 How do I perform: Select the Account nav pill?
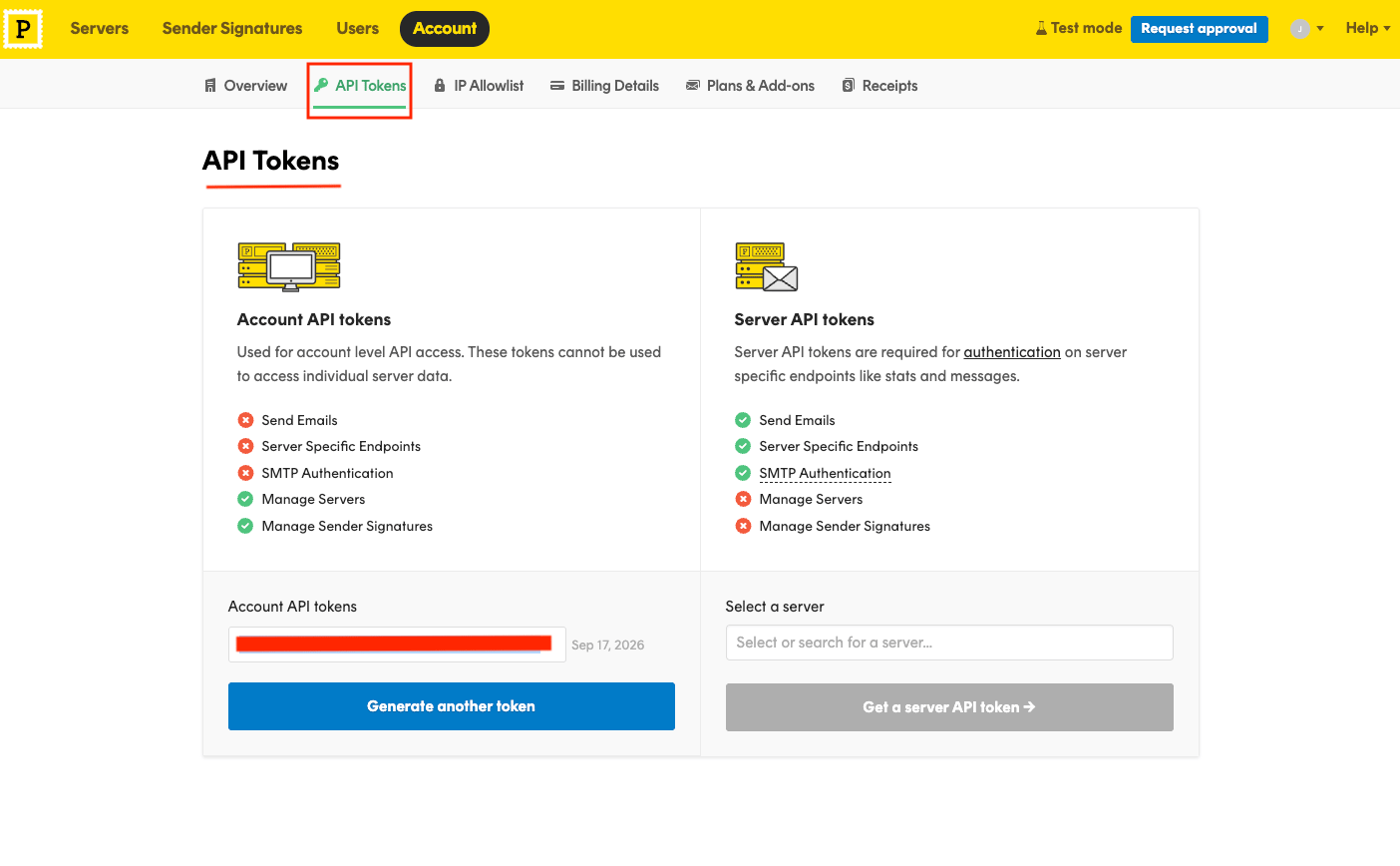pos(445,29)
